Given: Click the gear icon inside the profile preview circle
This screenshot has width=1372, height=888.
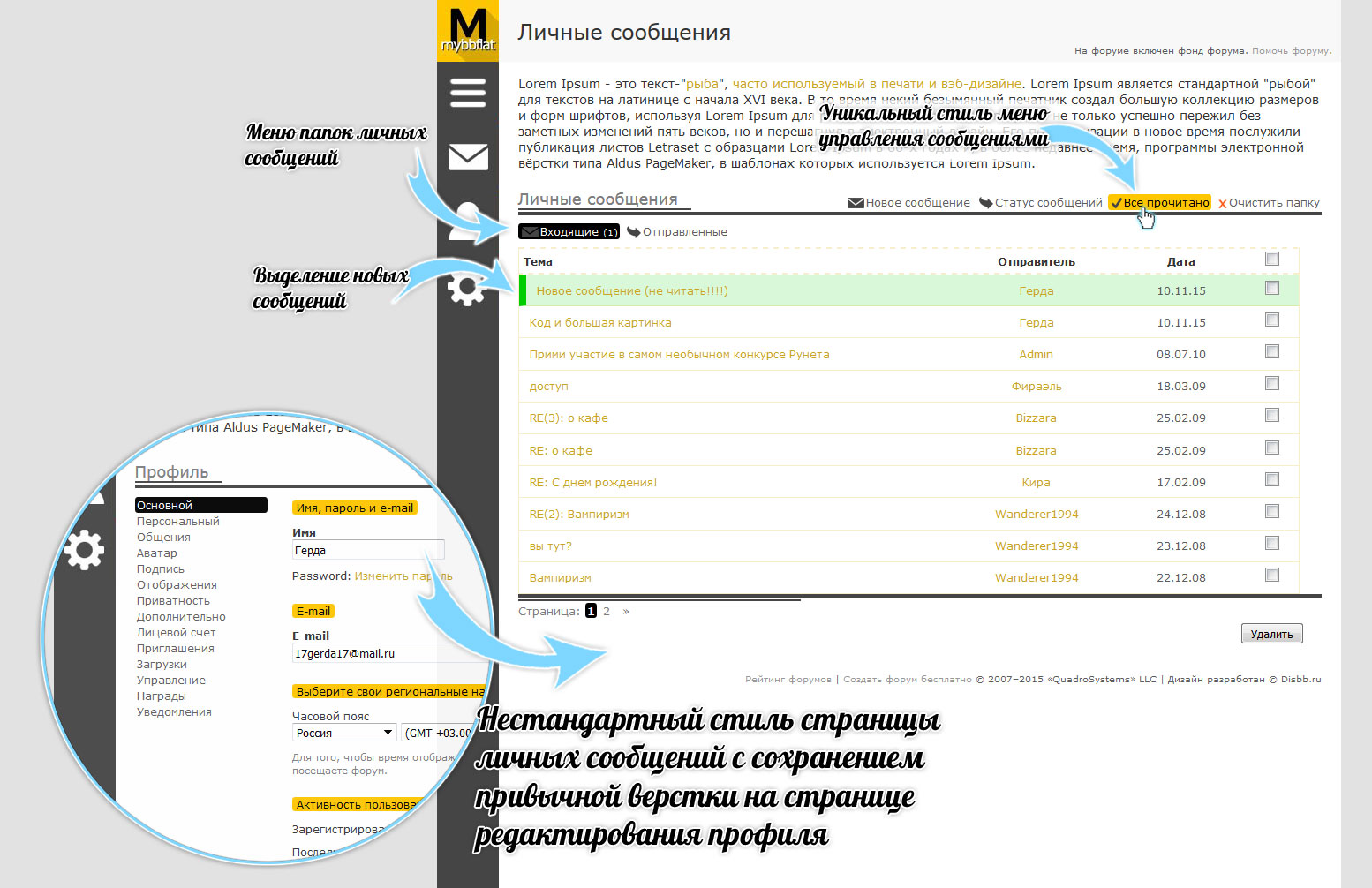Looking at the screenshot, I should point(84,550).
